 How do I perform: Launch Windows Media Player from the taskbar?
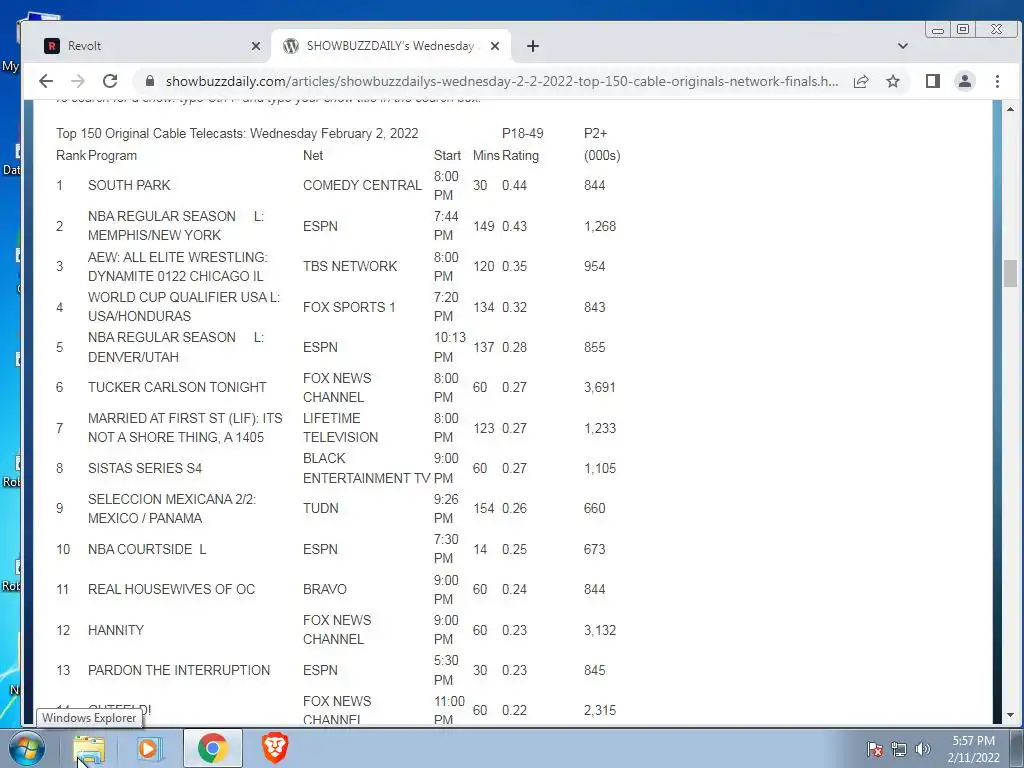[149, 748]
